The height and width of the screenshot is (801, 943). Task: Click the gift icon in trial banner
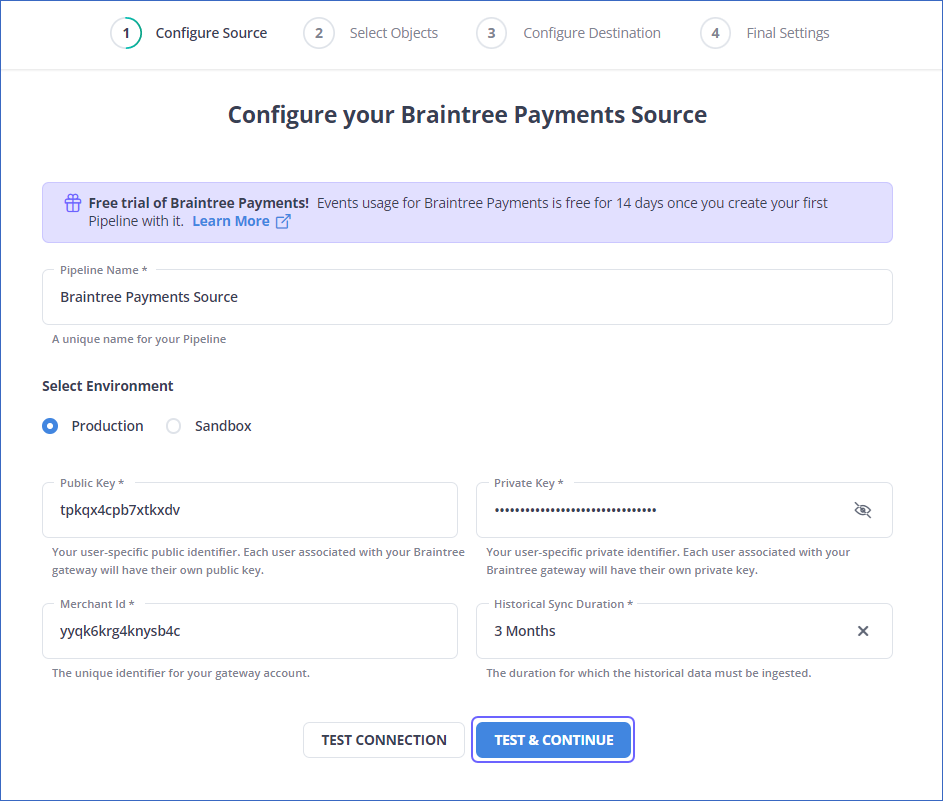[73, 203]
